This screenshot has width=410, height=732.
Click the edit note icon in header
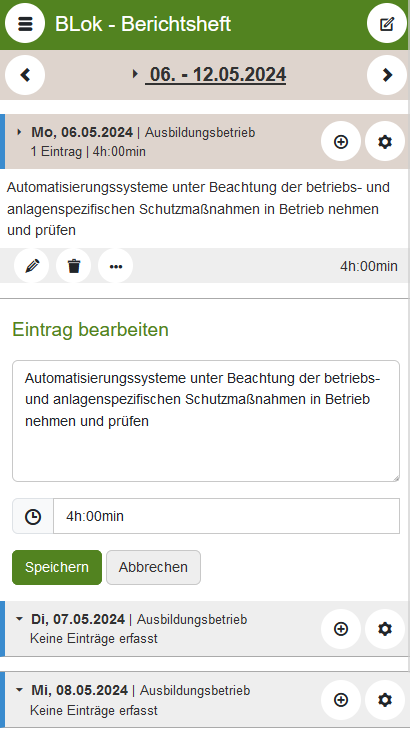pos(387,23)
